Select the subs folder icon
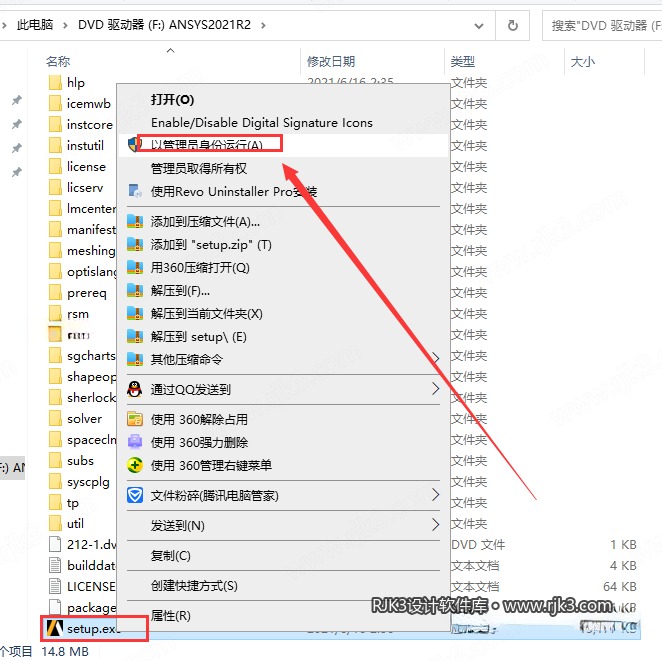 [55, 461]
